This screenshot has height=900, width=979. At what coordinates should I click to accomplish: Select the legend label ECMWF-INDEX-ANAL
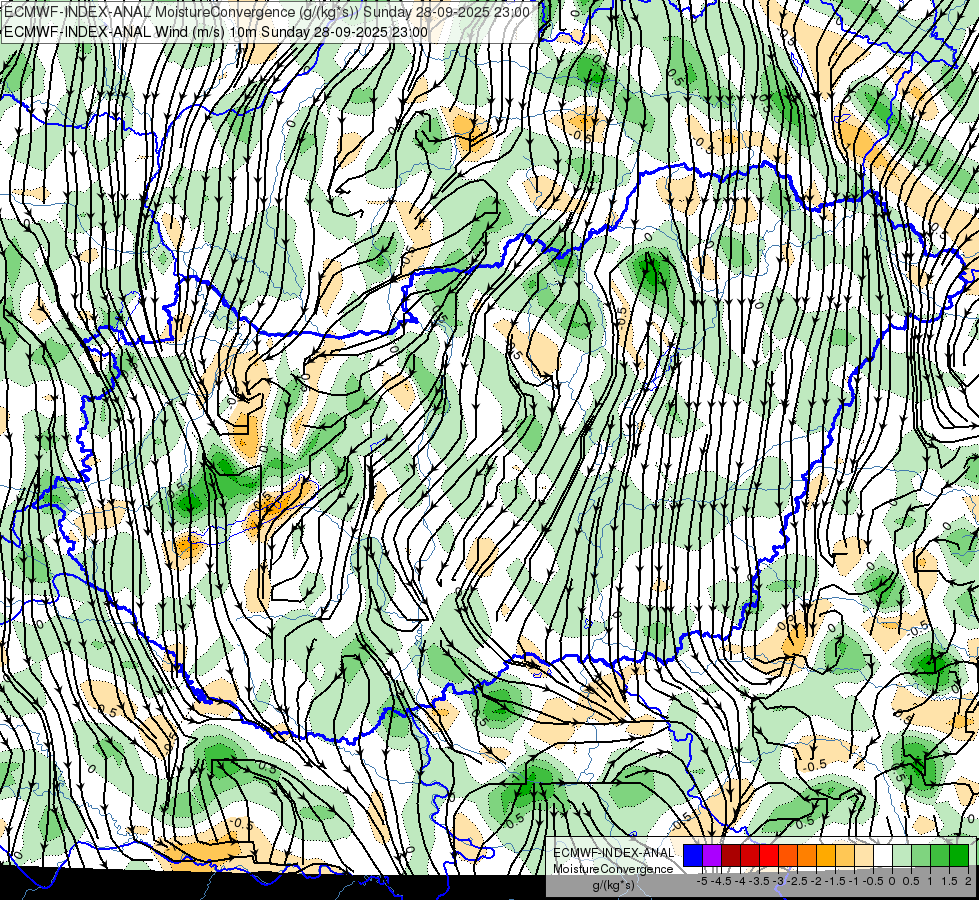pyautogui.click(x=613, y=853)
